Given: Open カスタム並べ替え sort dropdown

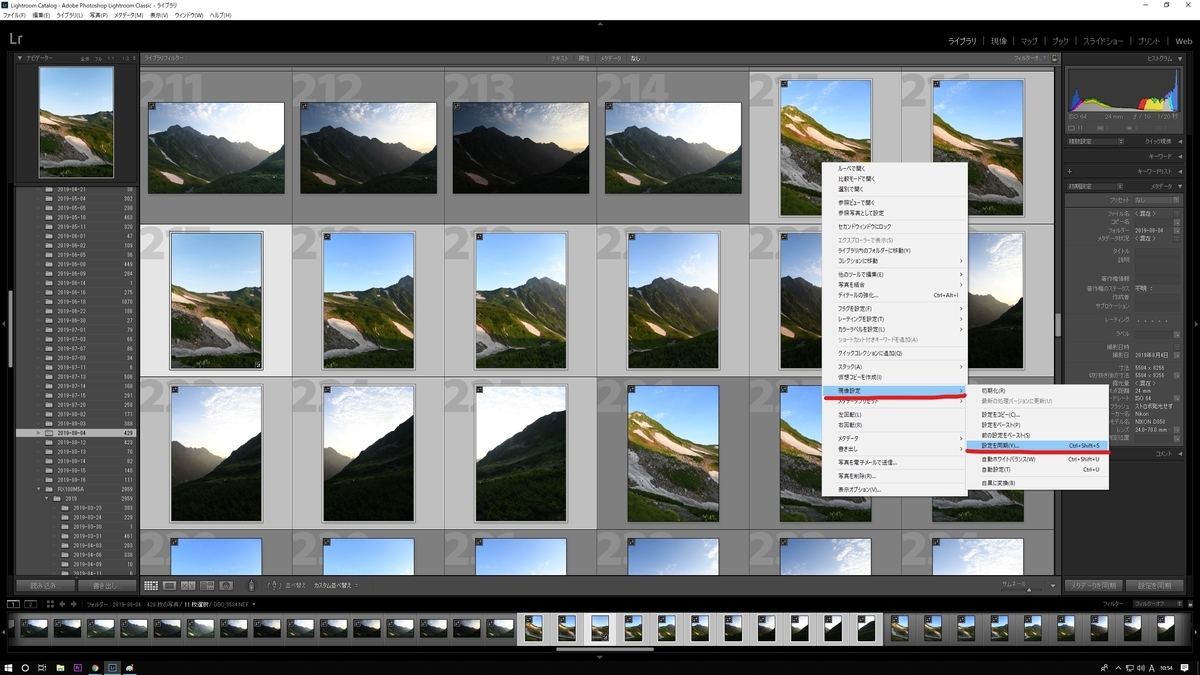Looking at the screenshot, I should point(336,585).
